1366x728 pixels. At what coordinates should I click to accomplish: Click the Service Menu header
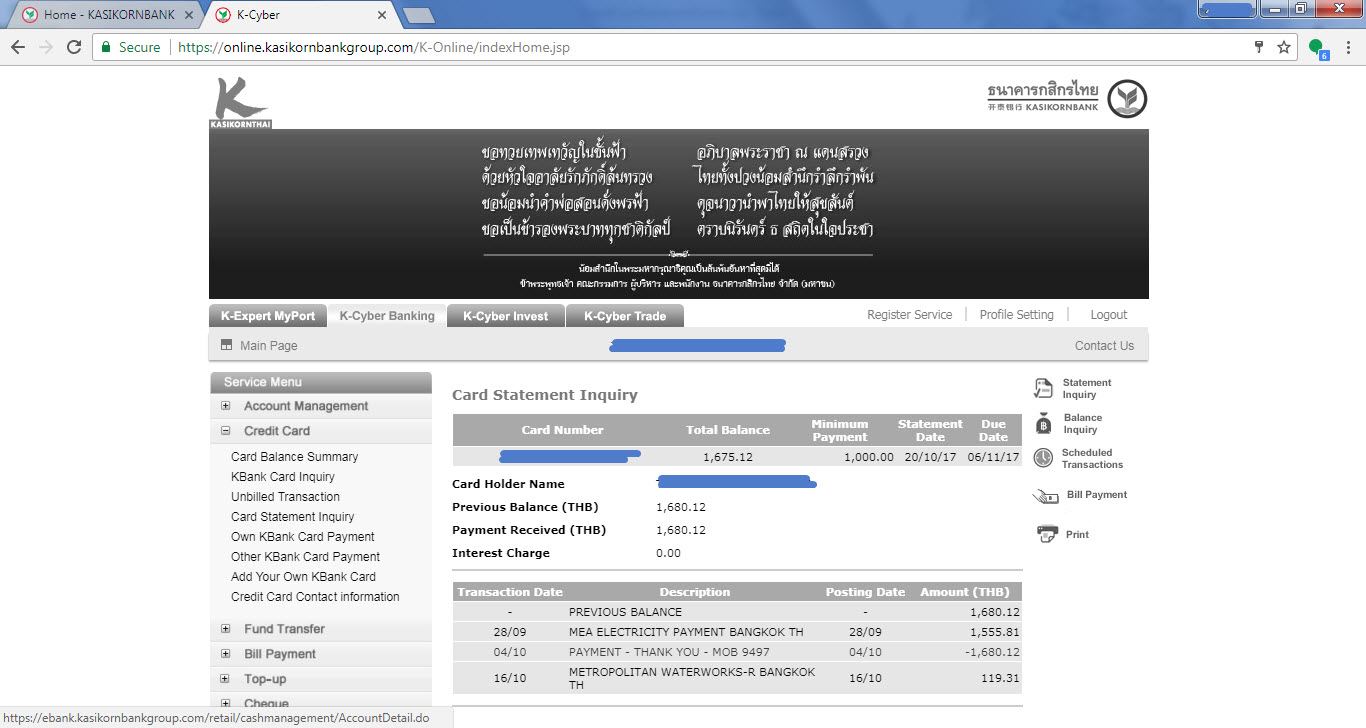click(x=321, y=382)
